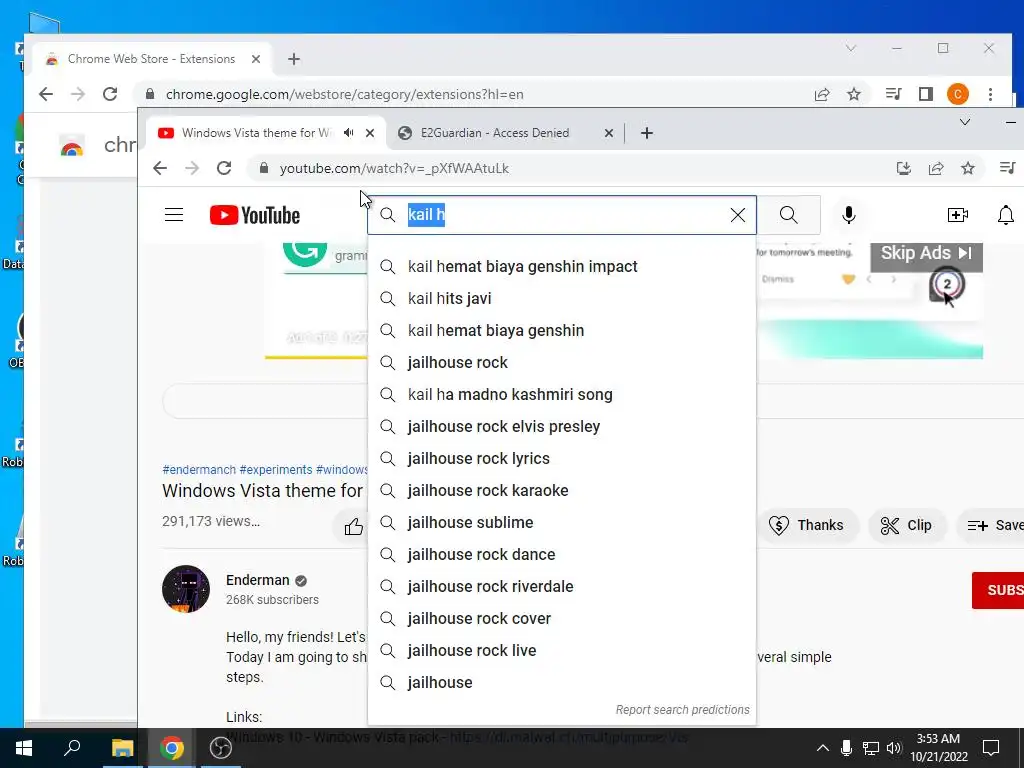The width and height of the screenshot is (1024, 768).
Task: Reload the Chrome Web Store page
Action: [x=110, y=94]
